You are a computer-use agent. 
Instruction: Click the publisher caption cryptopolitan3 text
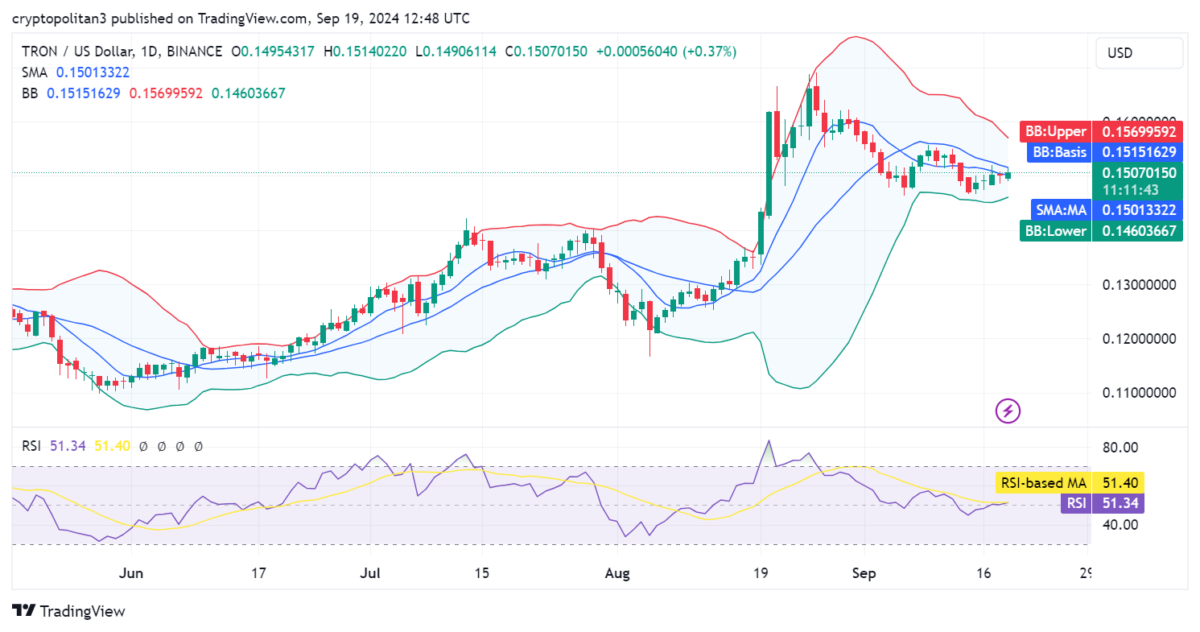point(240,18)
